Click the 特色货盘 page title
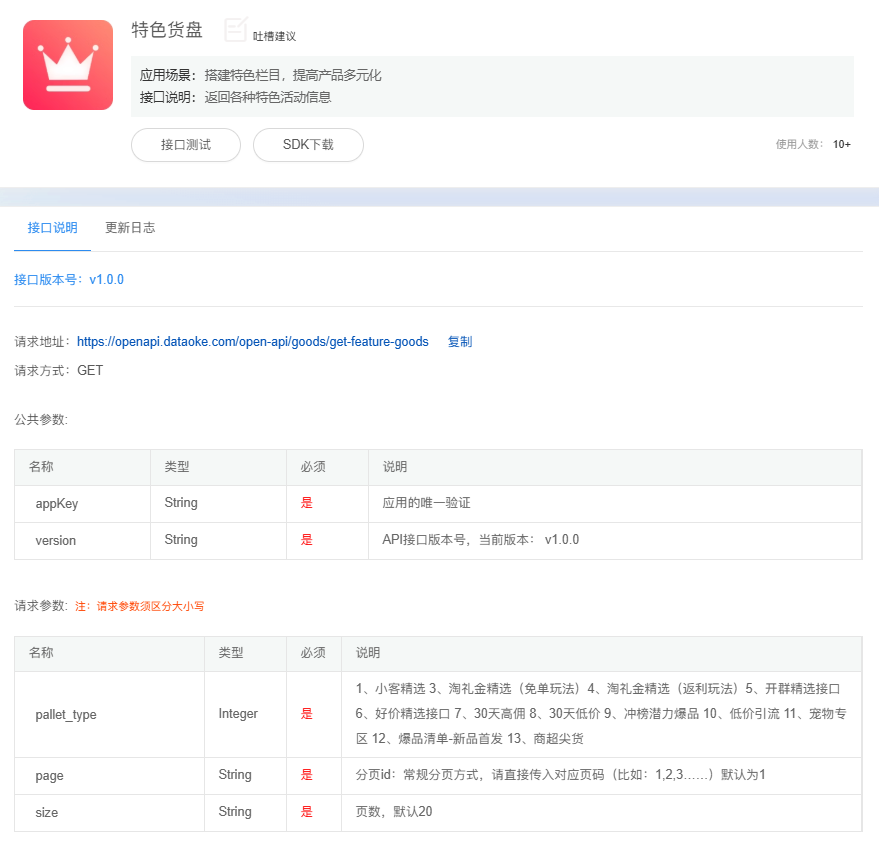 click(167, 30)
